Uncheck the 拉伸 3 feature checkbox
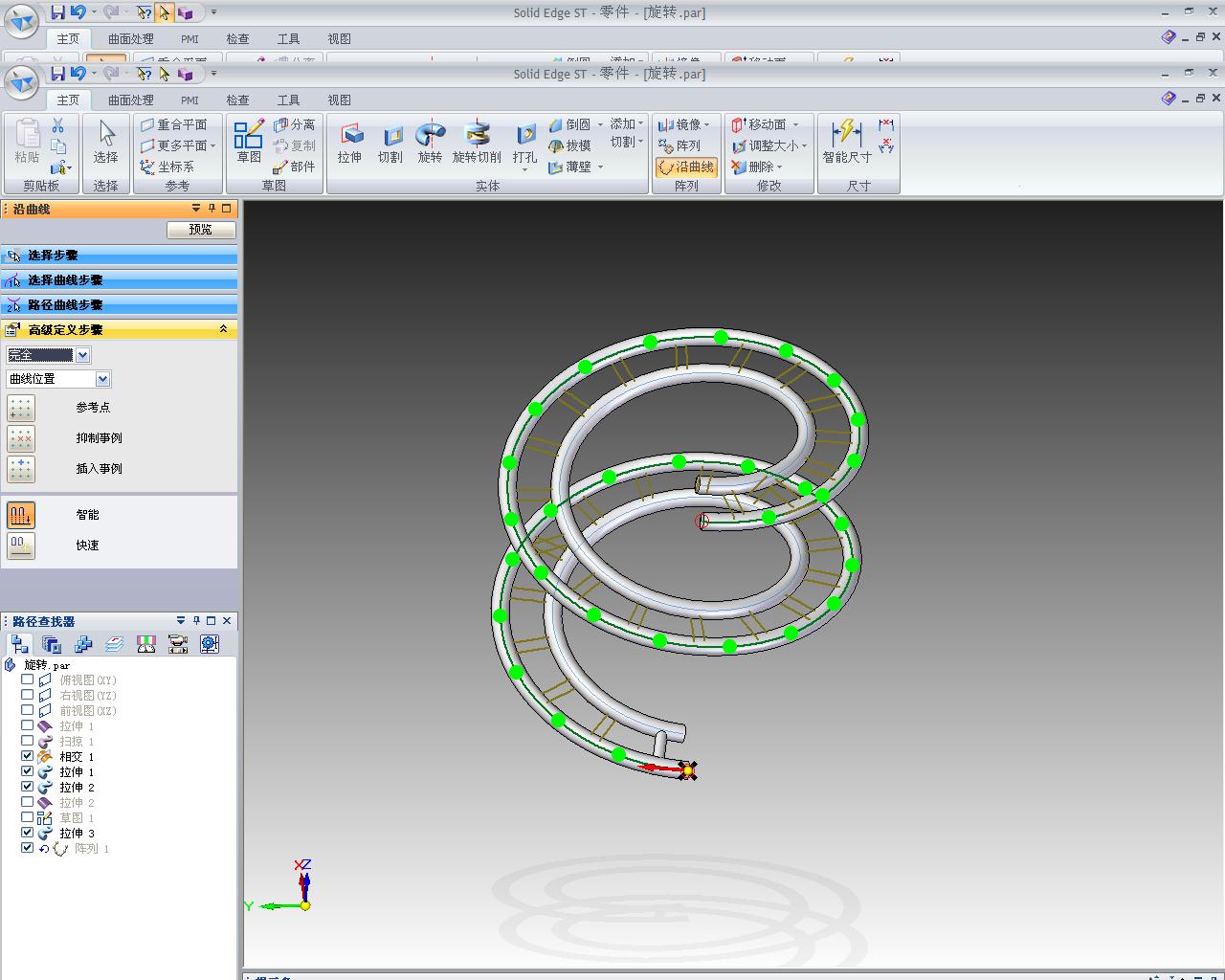This screenshot has width=1225, height=980. [x=27, y=833]
